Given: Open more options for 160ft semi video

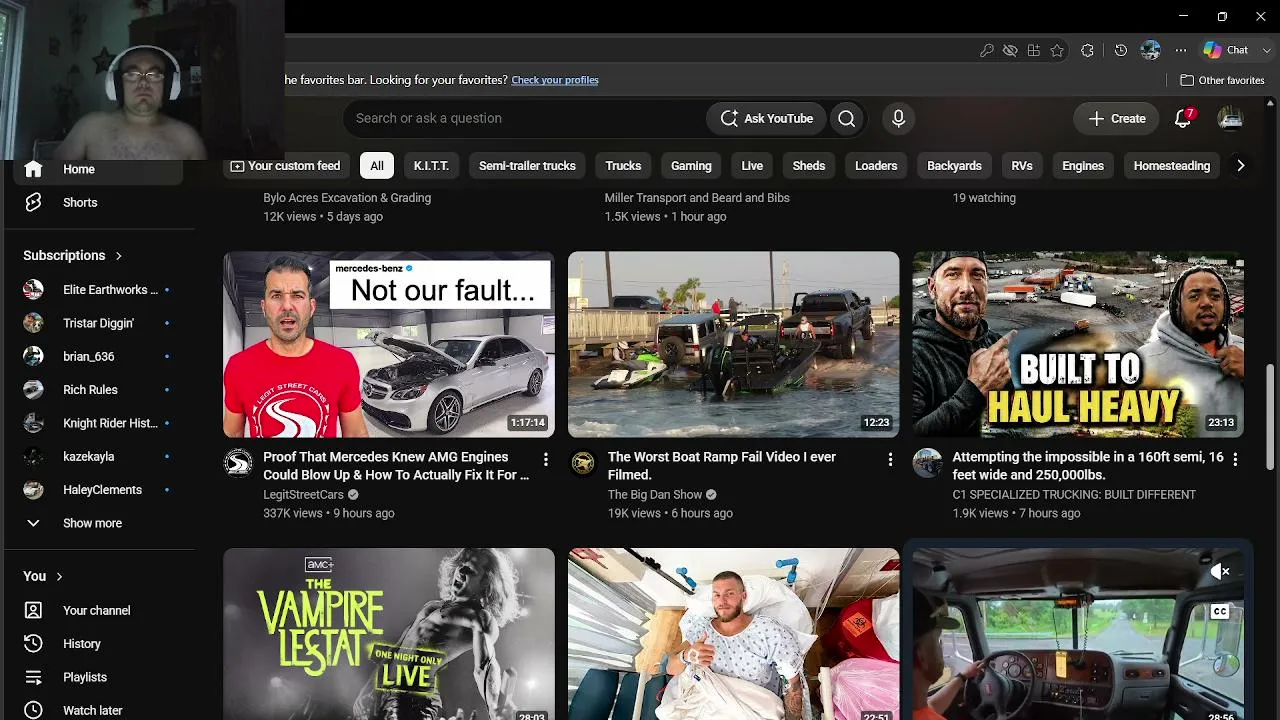Looking at the screenshot, I should point(1235,459).
